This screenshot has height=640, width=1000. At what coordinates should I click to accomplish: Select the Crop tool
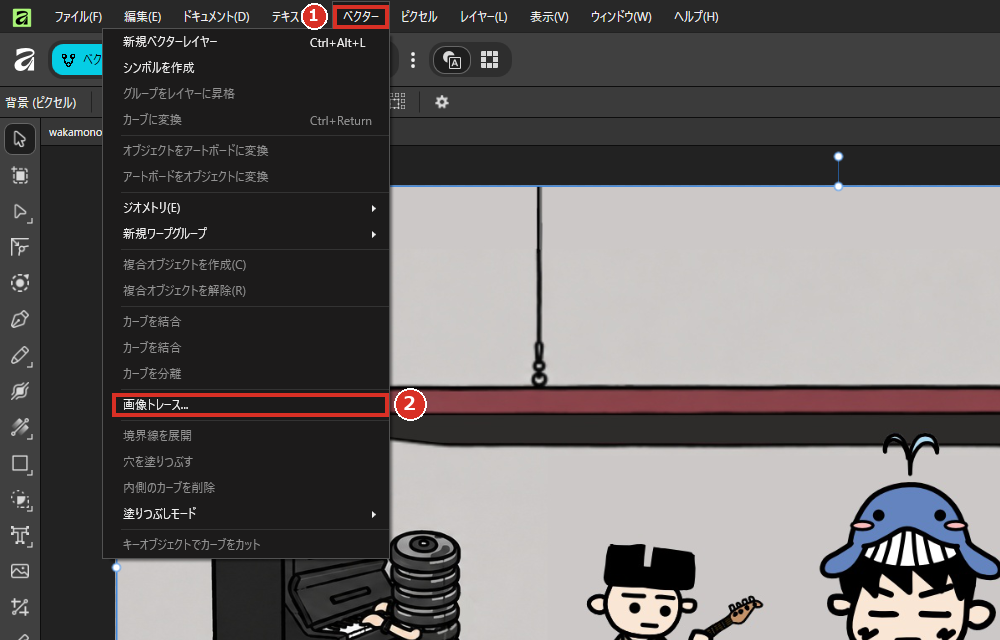[20, 606]
